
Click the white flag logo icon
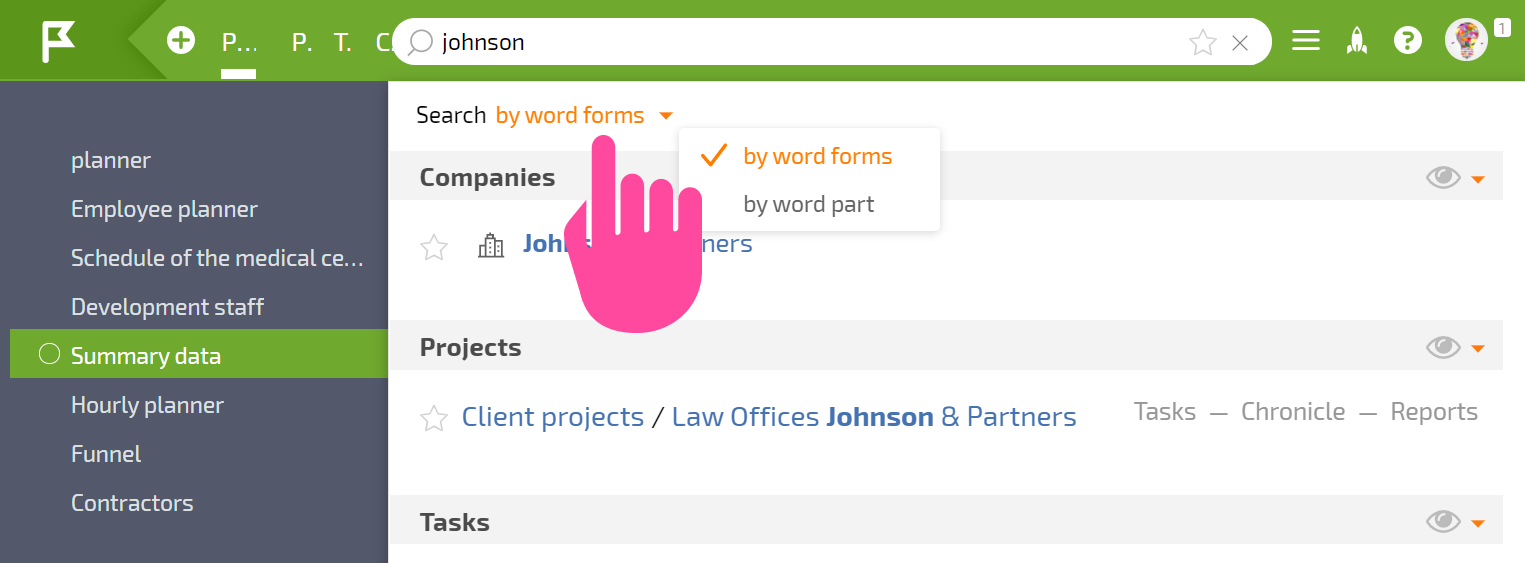(58, 42)
